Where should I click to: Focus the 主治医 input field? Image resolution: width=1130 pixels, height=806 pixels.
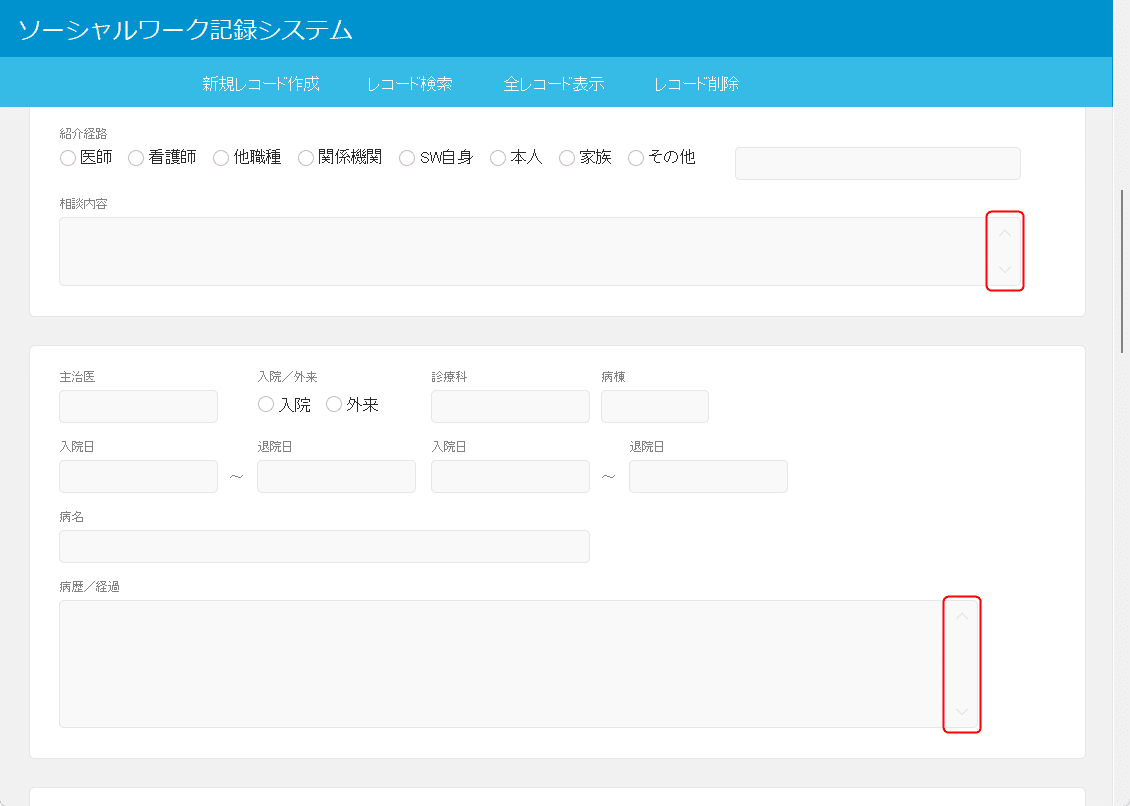click(x=138, y=407)
